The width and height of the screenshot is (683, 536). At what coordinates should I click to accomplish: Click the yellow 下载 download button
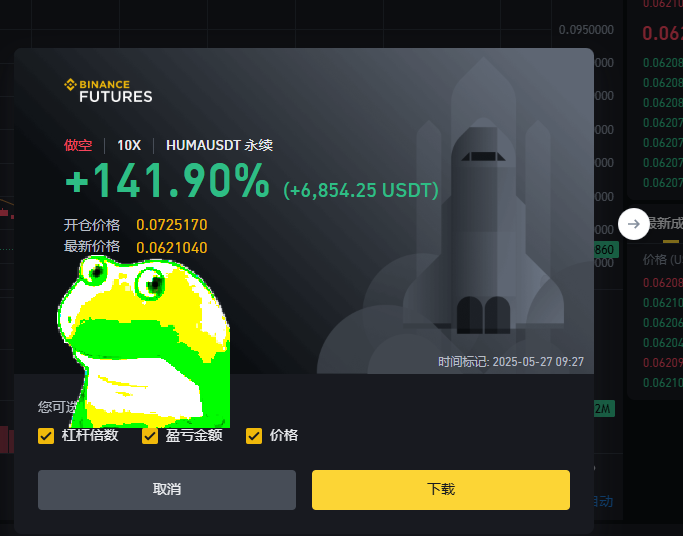click(x=441, y=489)
